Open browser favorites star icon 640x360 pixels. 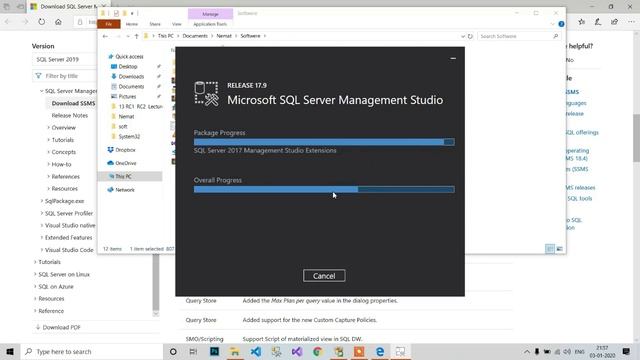[582, 22]
